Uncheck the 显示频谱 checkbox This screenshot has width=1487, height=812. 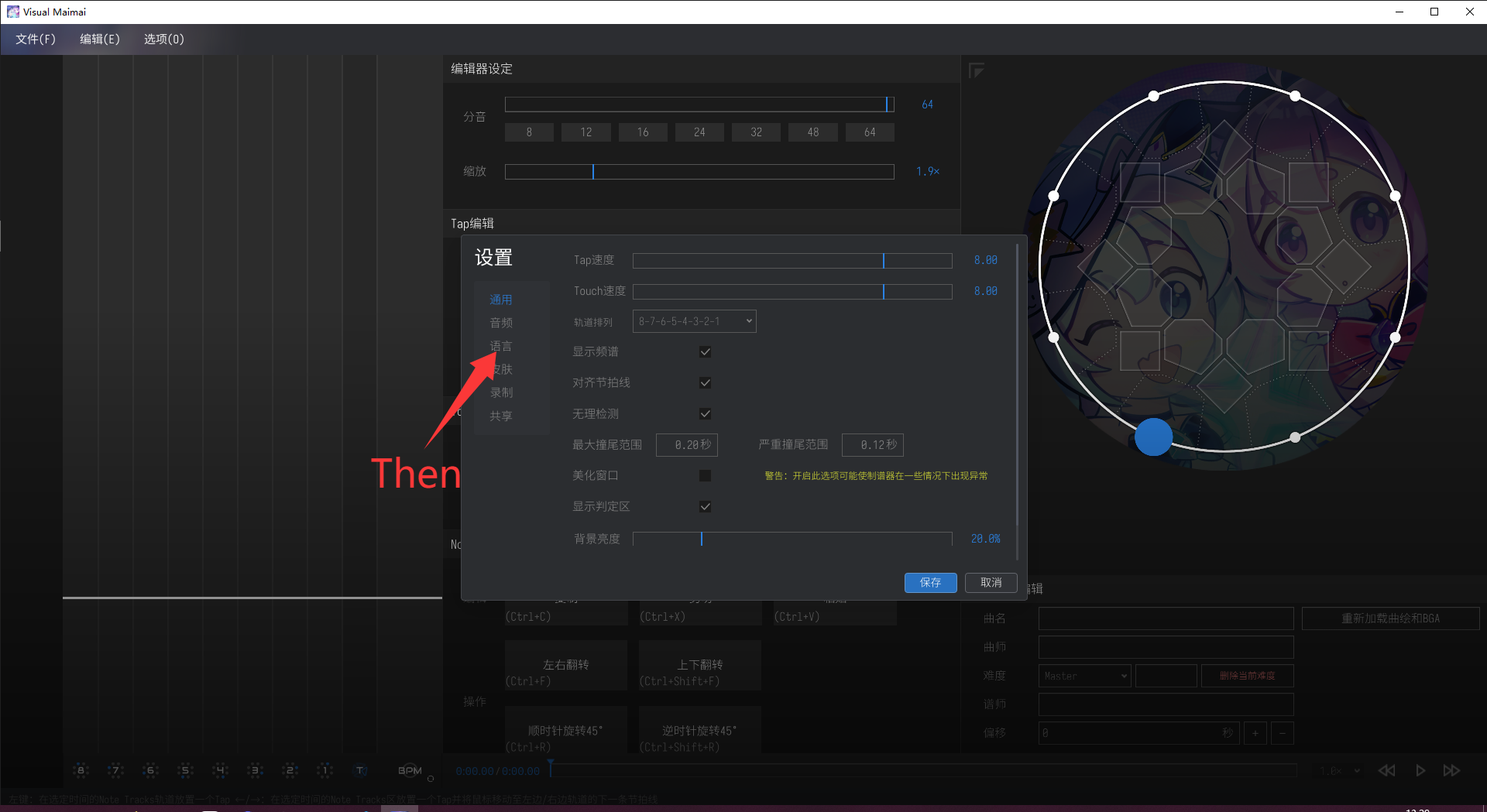(x=705, y=352)
